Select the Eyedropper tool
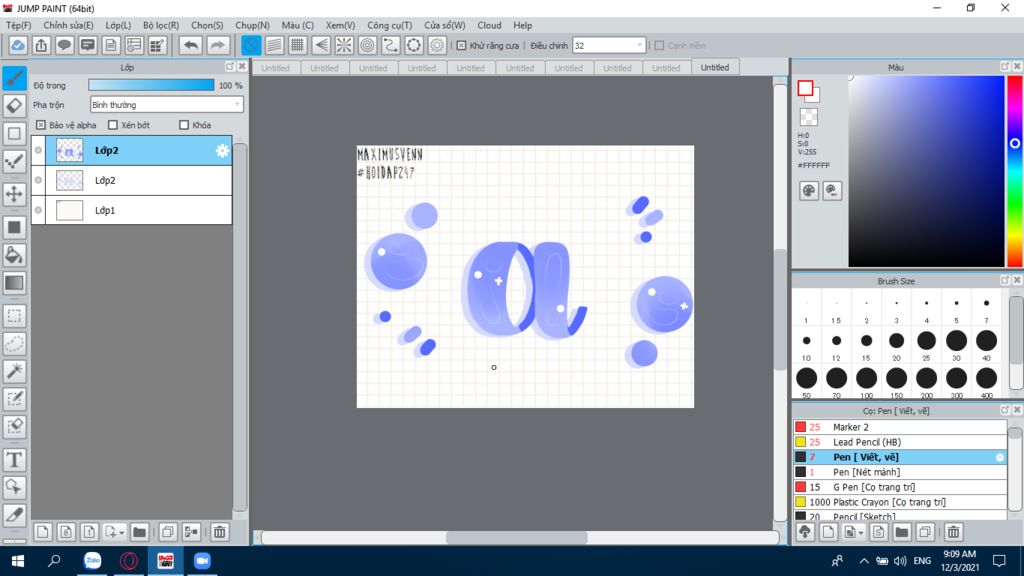The height and width of the screenshot is (576, 1024). pos(14,515)
